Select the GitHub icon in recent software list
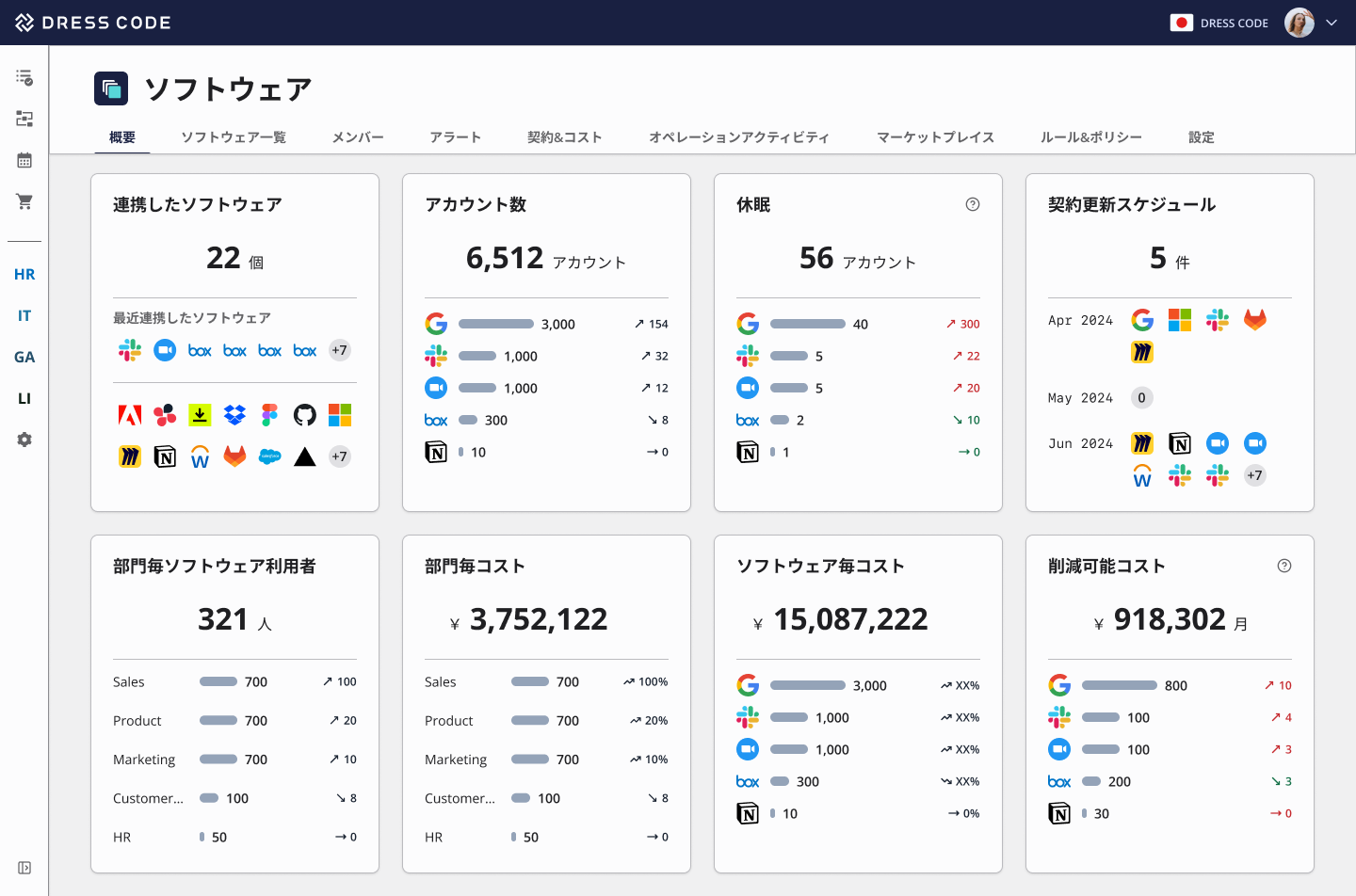The image size is (1356, 896). 304,414
